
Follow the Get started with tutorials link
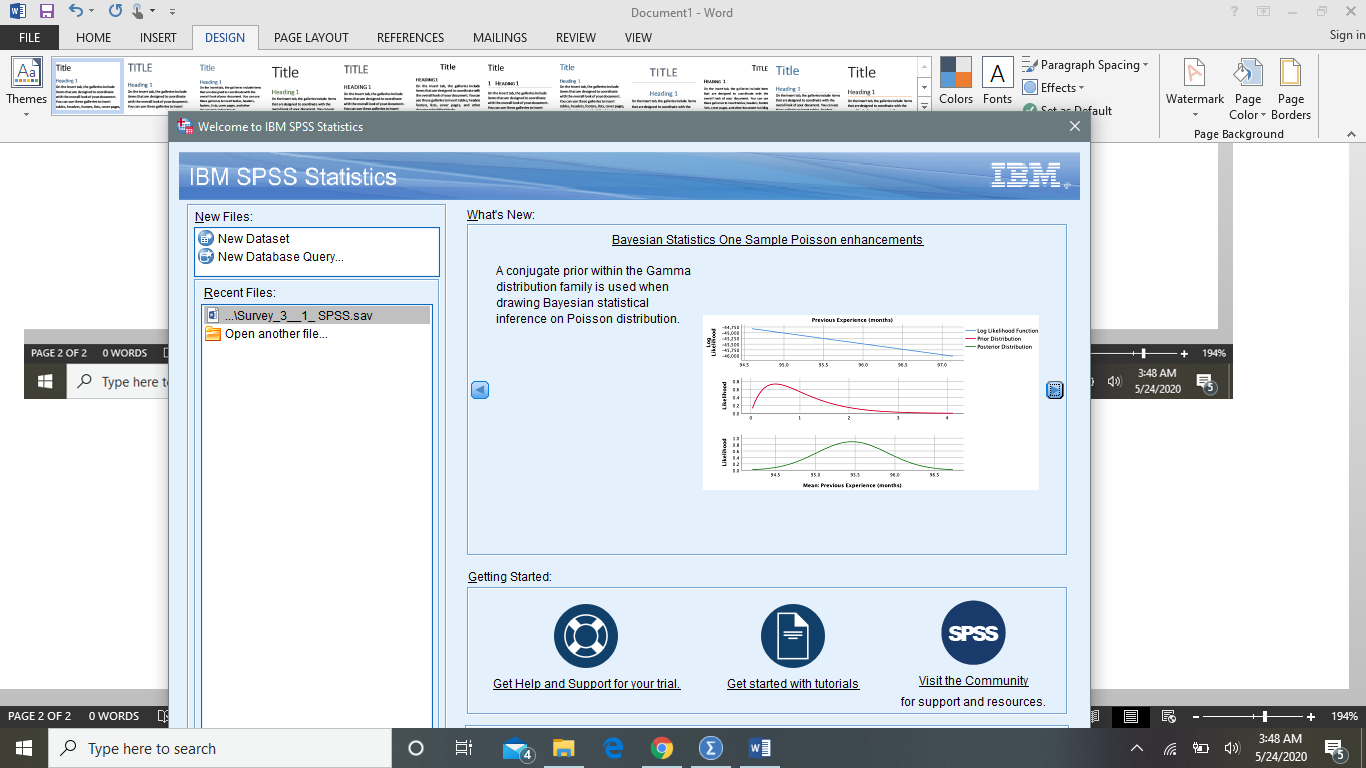(x=793, y=683)
